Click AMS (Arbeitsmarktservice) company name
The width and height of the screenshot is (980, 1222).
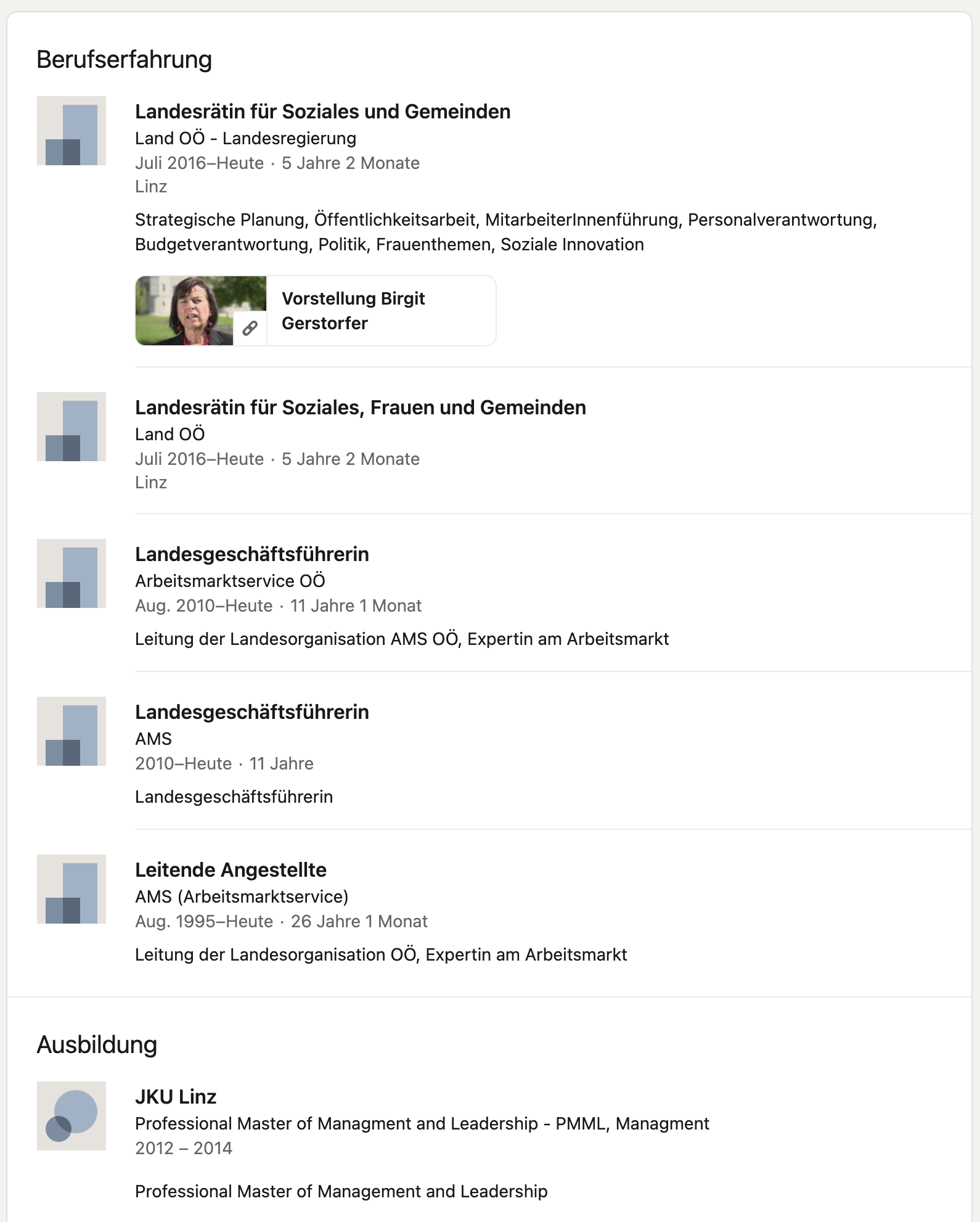242,896
